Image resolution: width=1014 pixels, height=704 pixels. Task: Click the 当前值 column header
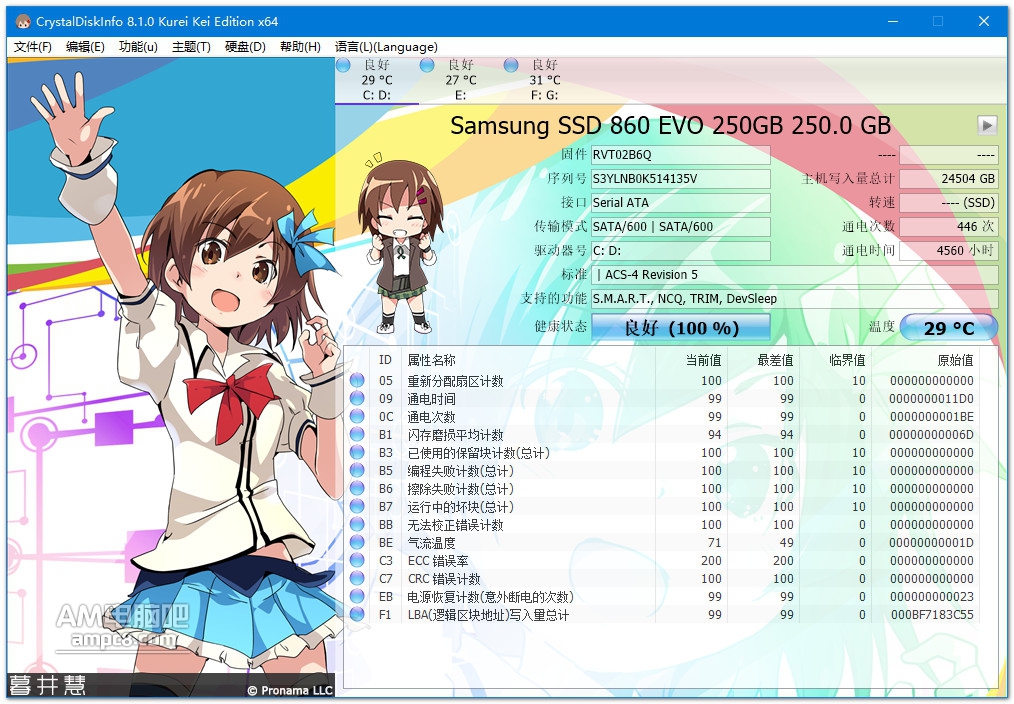(x=691, y=360)
